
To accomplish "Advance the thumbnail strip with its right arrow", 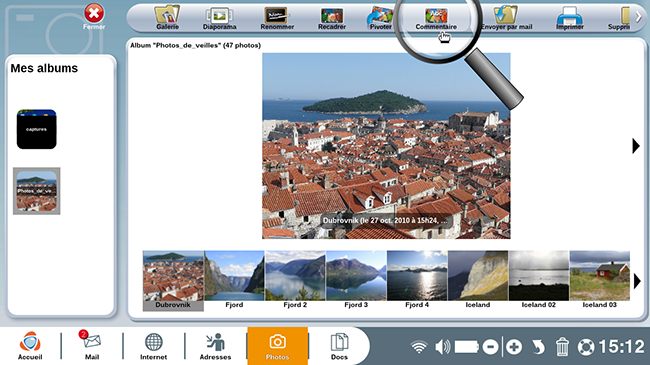I will [637, 281].
